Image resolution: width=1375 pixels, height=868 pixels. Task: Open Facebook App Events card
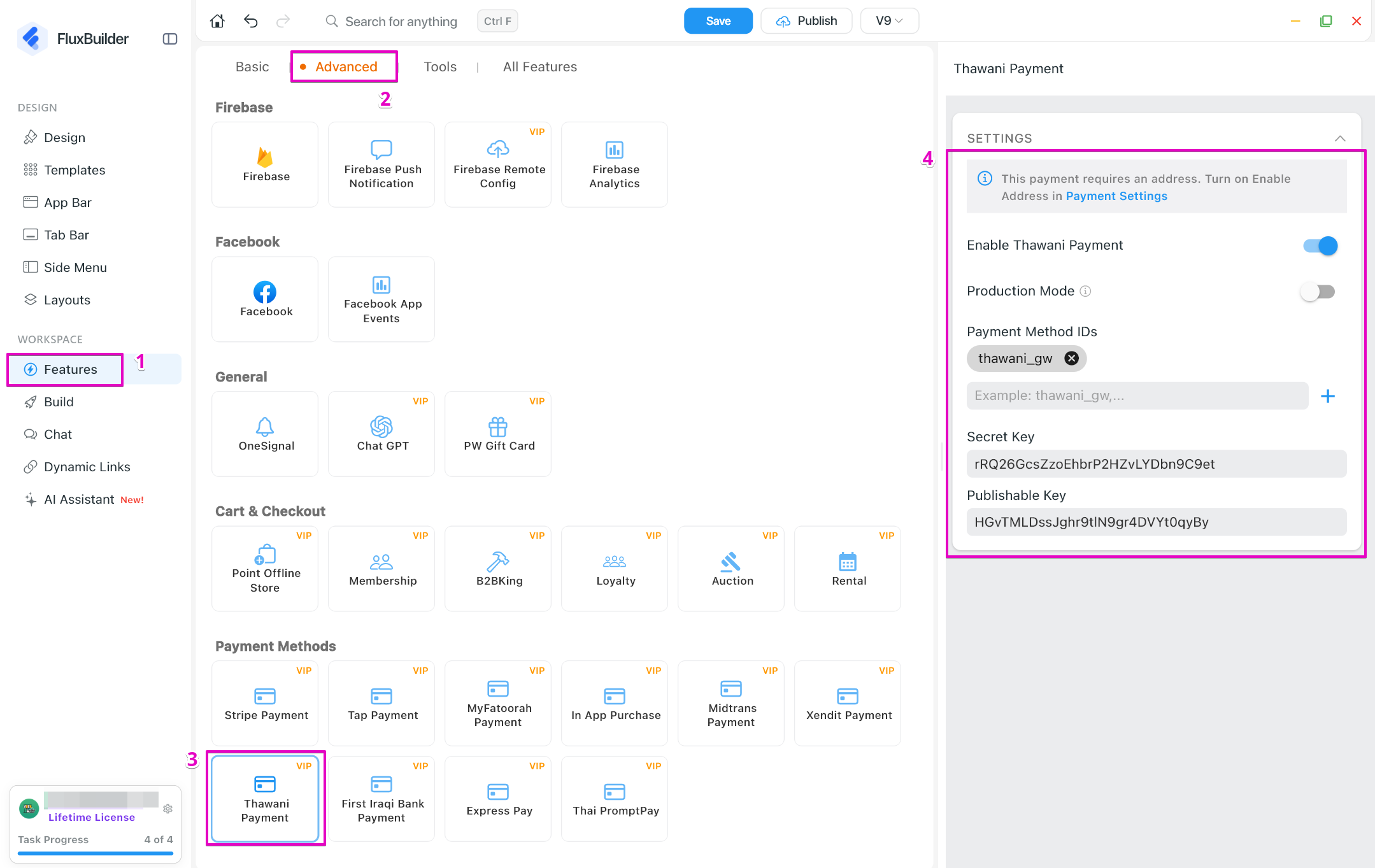(x=381, y=299)
